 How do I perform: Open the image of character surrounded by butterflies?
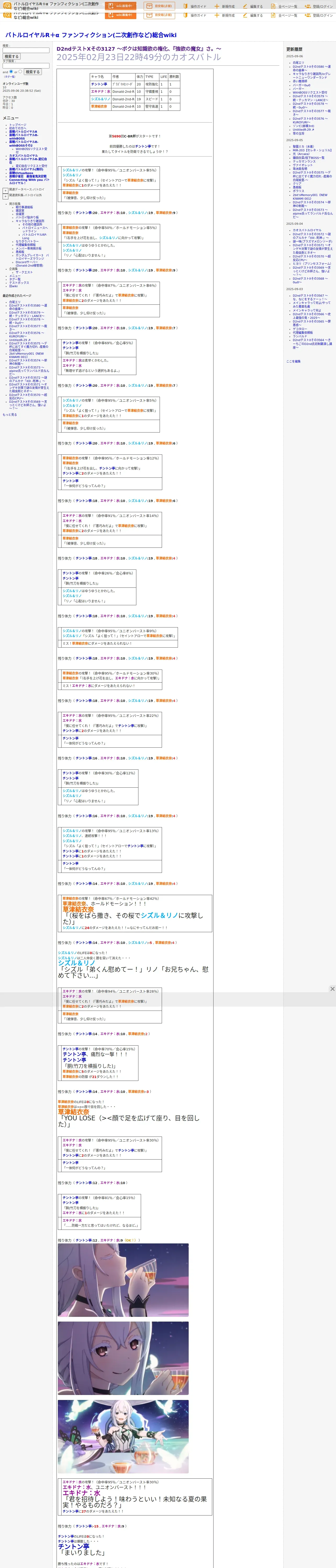[123, 1437]
